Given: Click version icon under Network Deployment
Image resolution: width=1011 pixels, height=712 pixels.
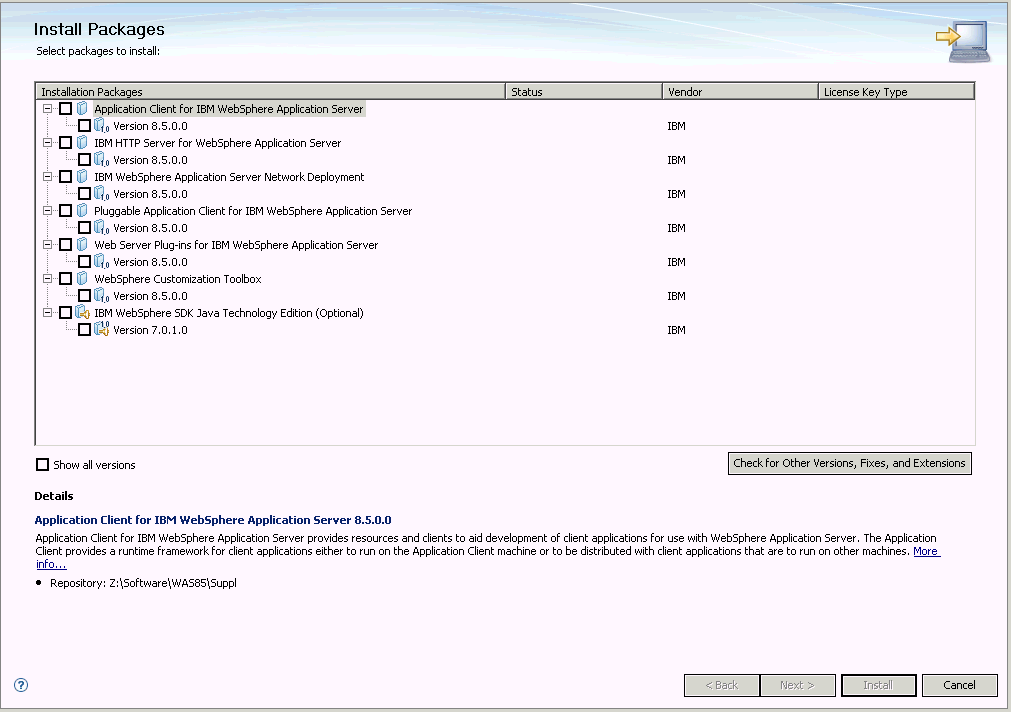Looking at the screenshot, I should [x=102, y=193].
